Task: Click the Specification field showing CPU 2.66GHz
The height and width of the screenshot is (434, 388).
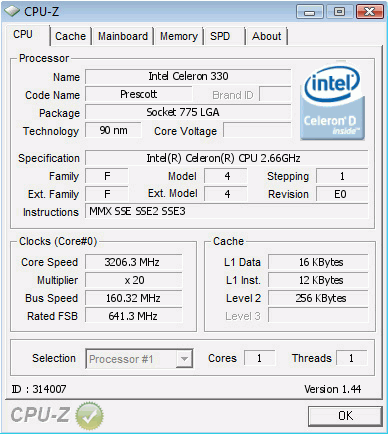Action: point(227,158)
